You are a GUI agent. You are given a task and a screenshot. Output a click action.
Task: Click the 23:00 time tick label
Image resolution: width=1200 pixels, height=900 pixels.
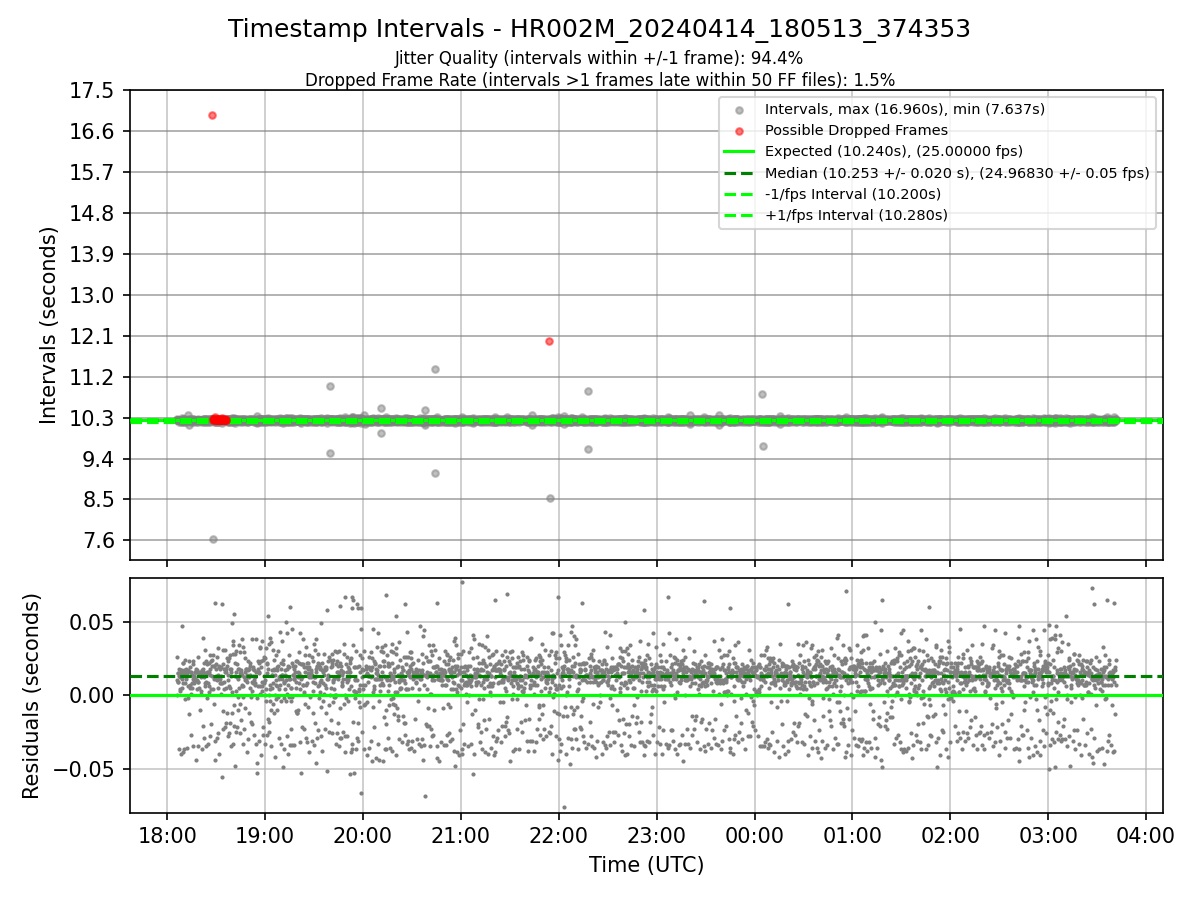point(657,834)
